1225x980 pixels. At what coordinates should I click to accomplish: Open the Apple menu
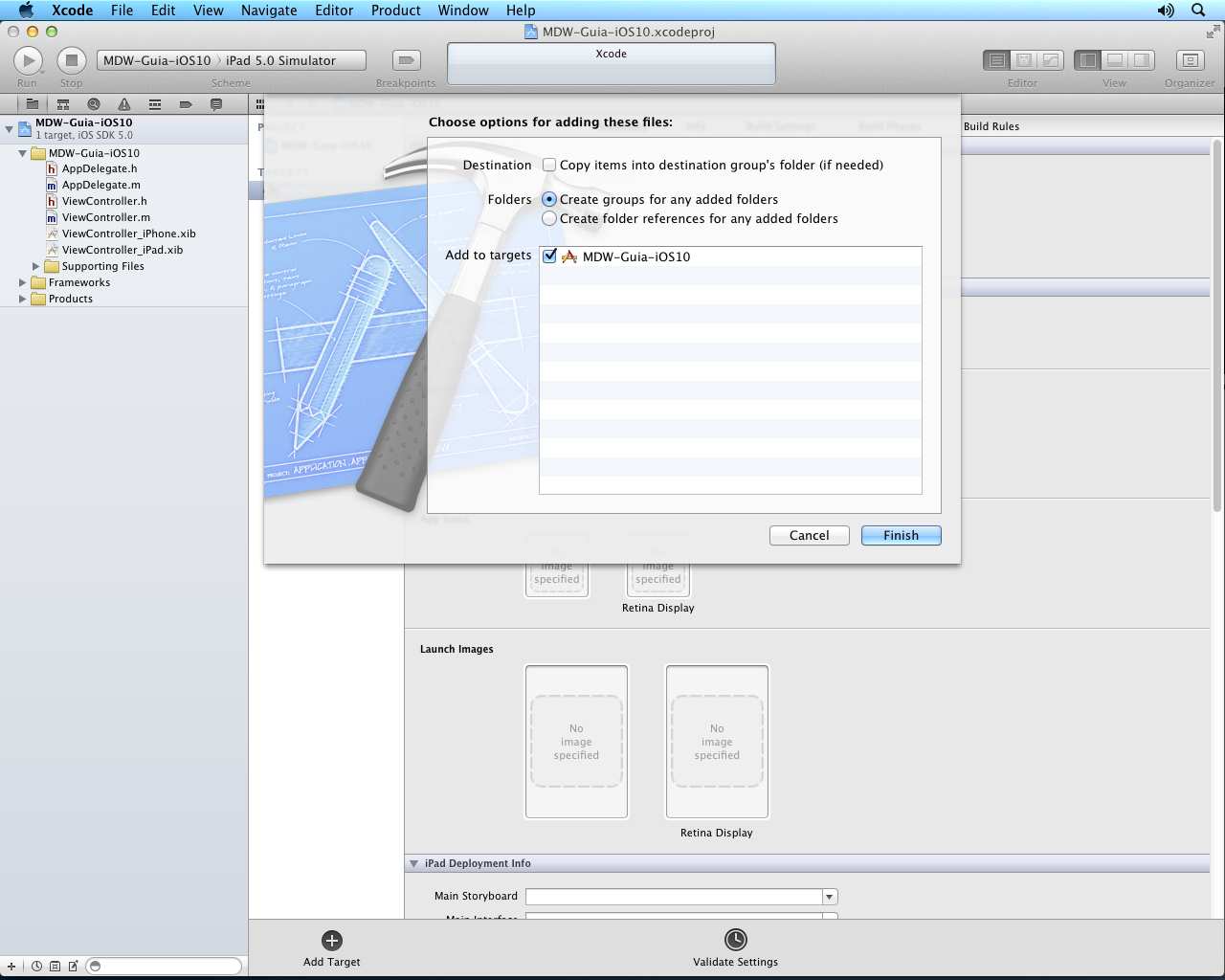pyautogui.click(x=26, y=11)
